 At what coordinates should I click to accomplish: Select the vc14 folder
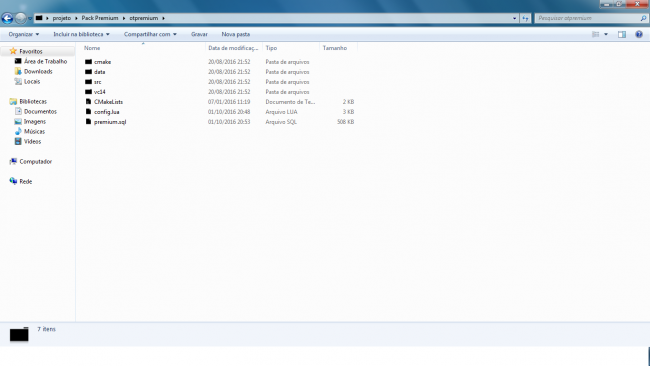(99, 92)
